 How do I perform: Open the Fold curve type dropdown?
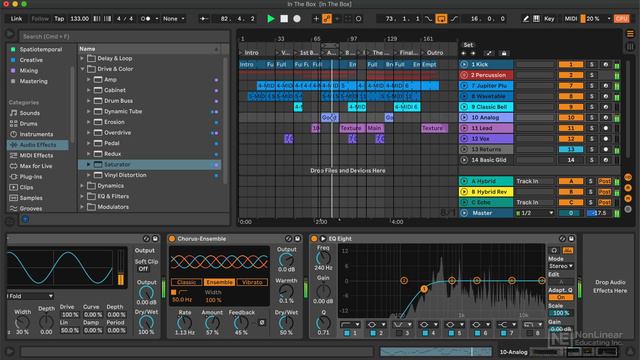(x=31, y=296)
